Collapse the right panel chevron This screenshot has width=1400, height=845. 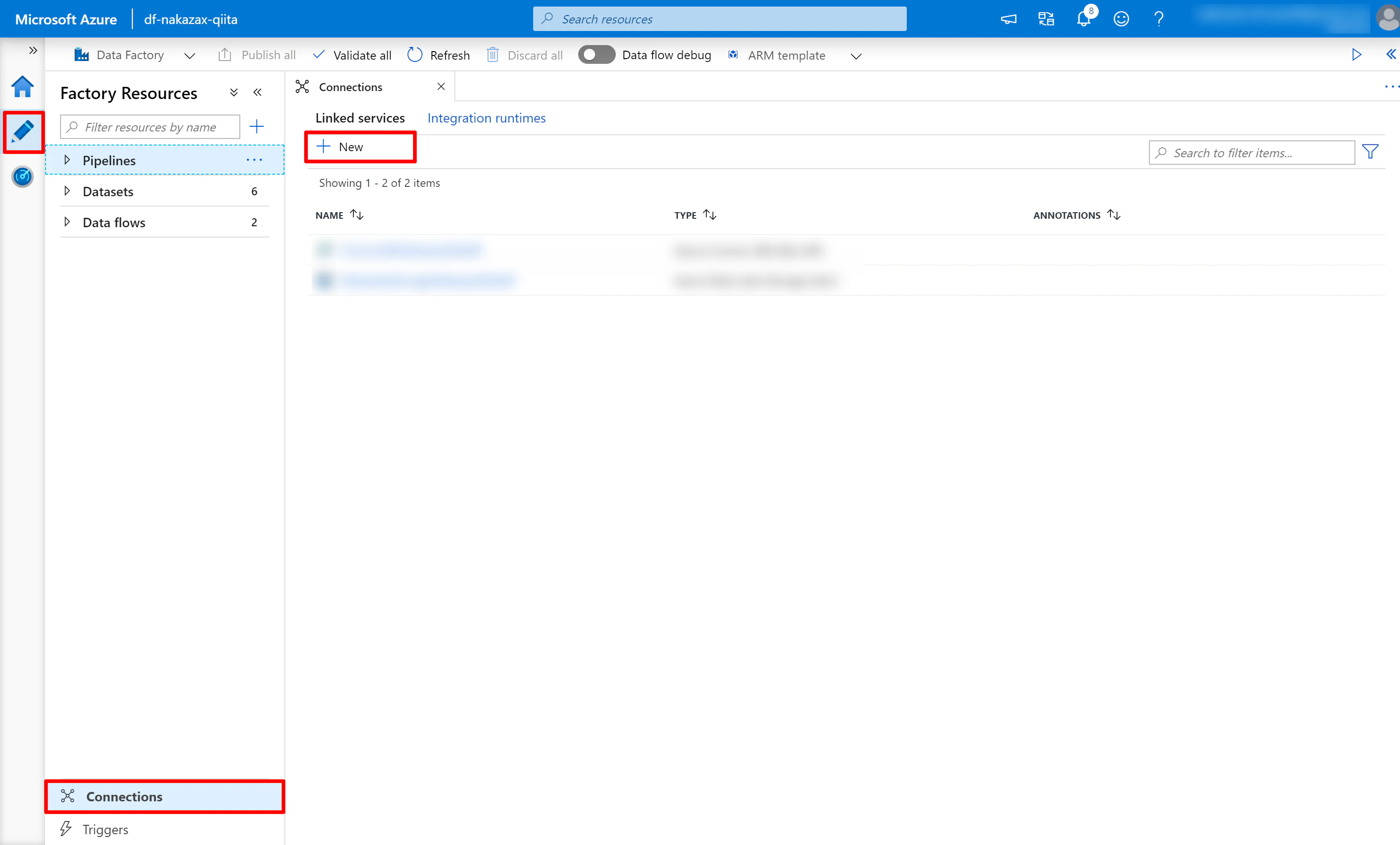point(1390,54)
